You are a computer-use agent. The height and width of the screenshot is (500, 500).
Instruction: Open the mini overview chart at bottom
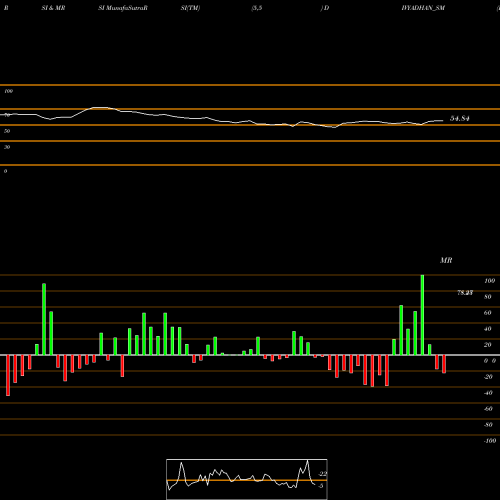(x=247, y=479)
